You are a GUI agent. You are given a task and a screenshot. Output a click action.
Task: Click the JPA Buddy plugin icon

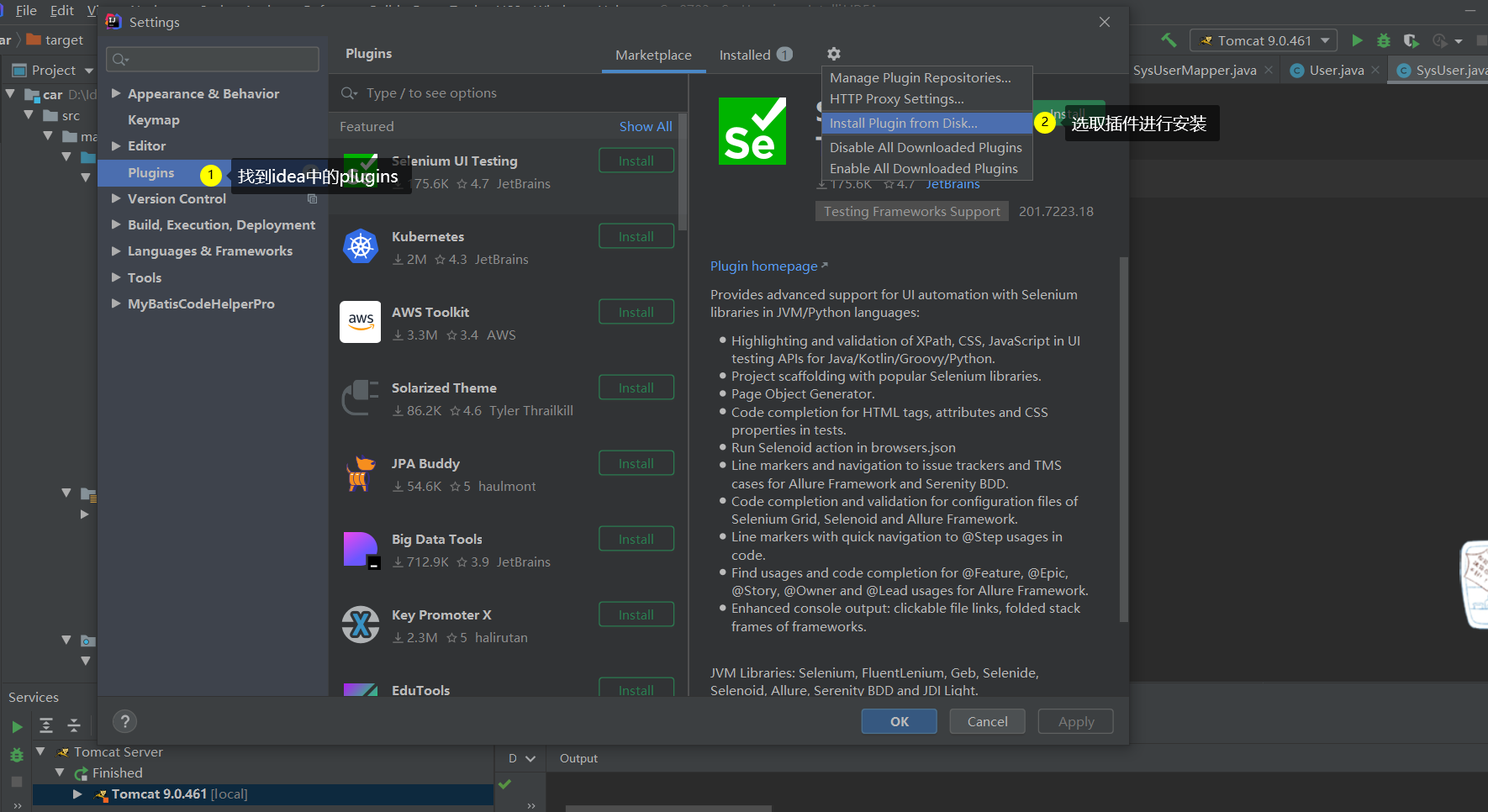click(x=361, y=473)
